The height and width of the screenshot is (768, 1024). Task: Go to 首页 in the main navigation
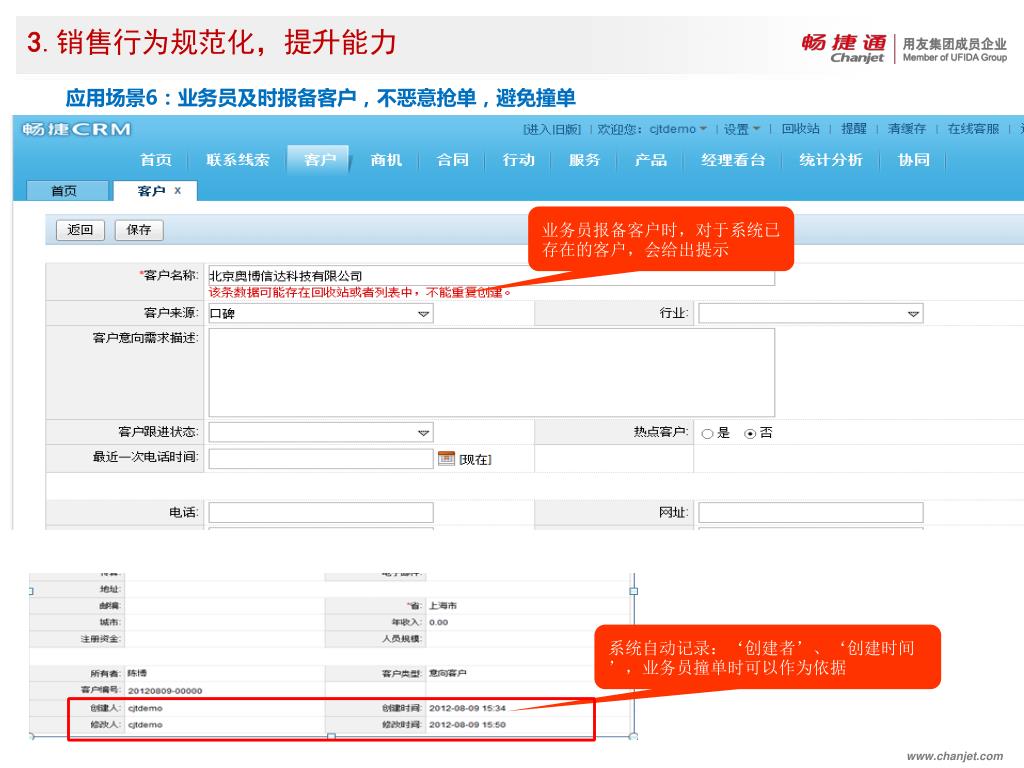155,160
